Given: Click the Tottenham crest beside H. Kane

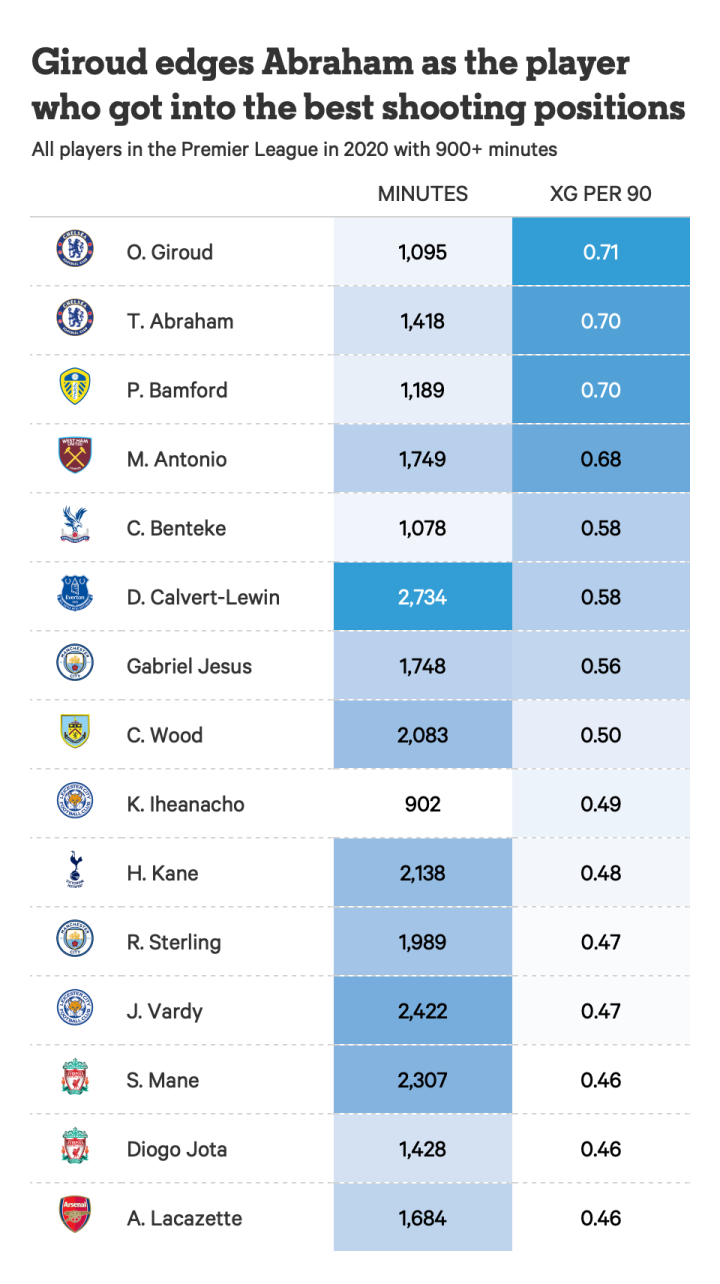Looking at the screenshot, I should click(x=75, y=870).
